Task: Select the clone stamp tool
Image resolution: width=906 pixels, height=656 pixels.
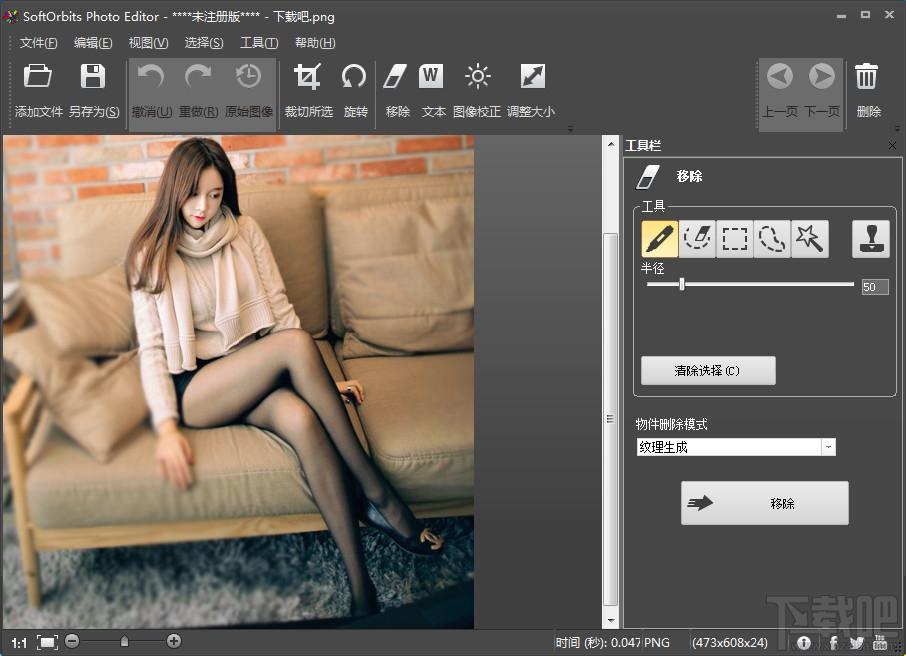Action: (x=870, y=239)
